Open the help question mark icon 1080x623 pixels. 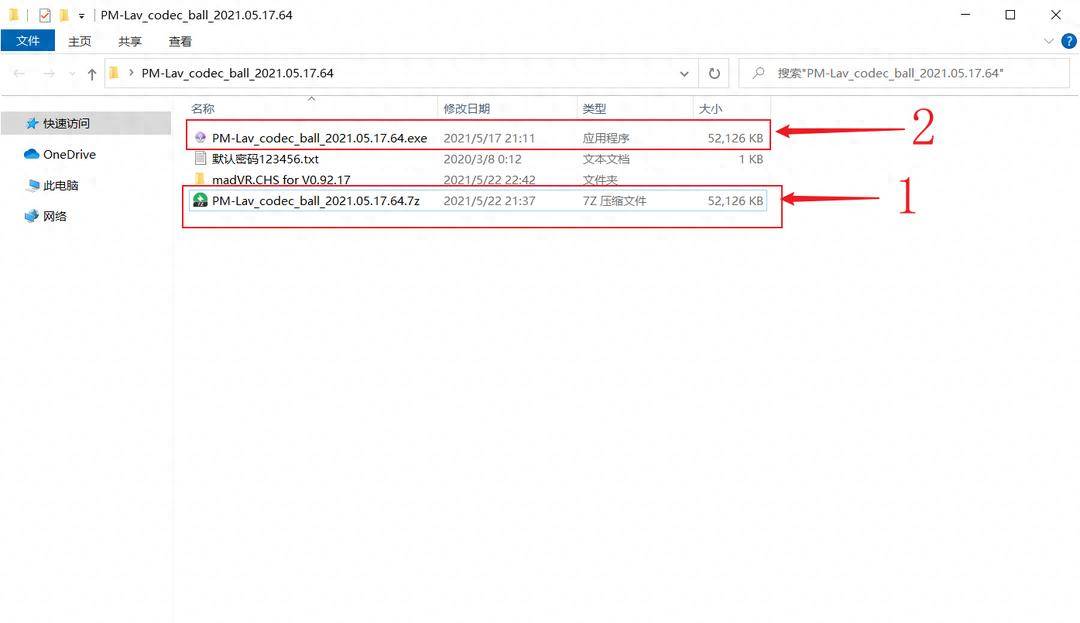click(x=1068, y=41)
